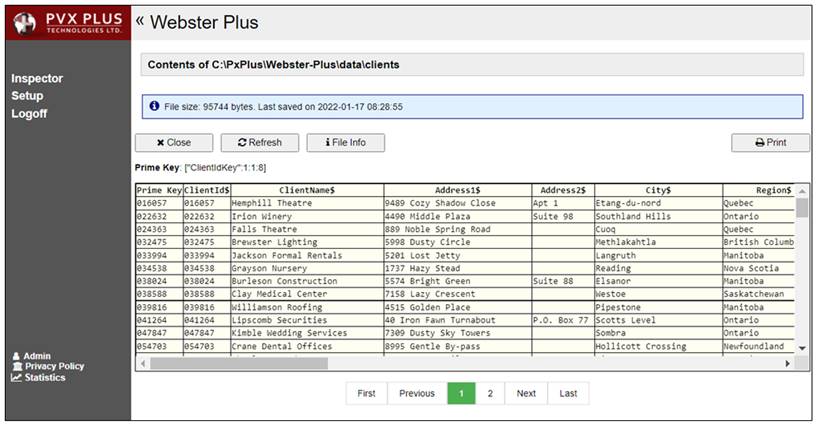The height and width of the screenshot is (425, 818).
Task: Click the horizontal scrollbar thumb
Action: coord(239,363)
